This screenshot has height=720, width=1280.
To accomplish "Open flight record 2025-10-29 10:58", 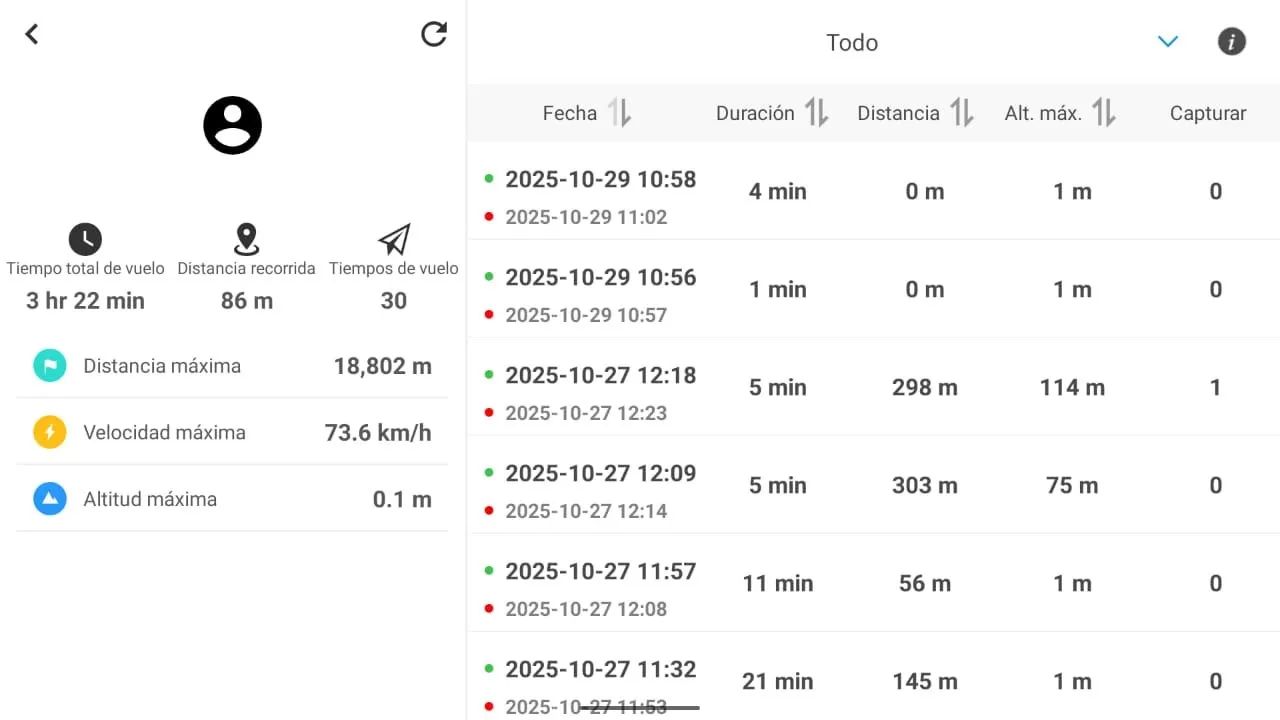I will click(x=874, y=191).
